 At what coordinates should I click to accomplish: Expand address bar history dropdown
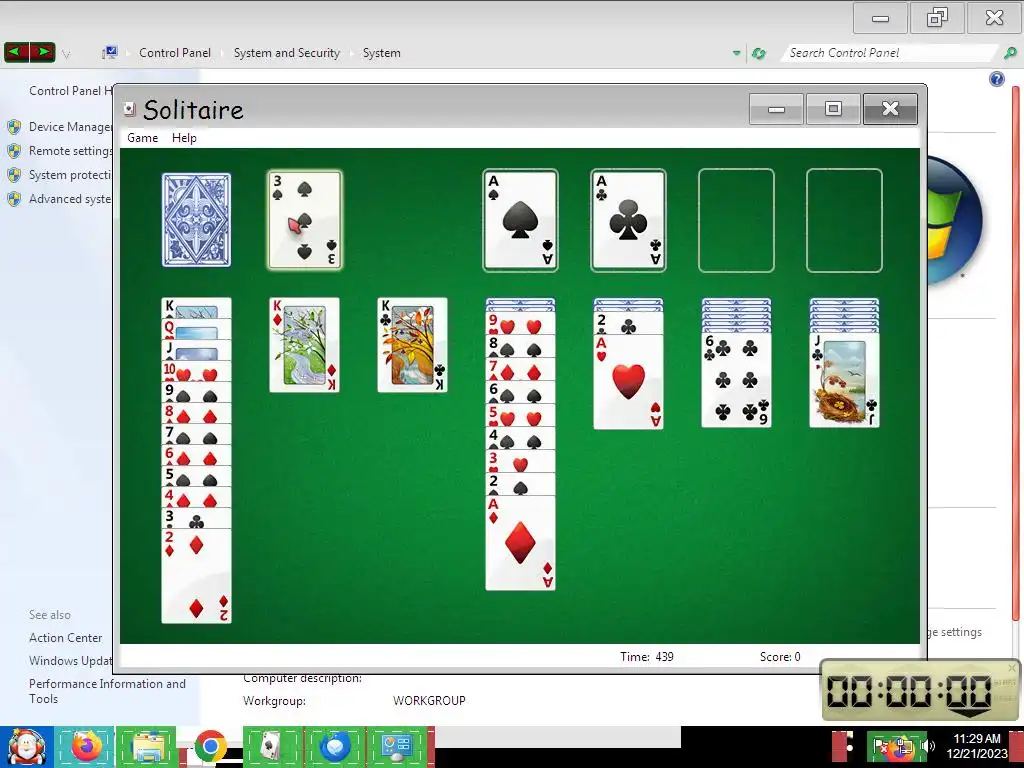pos(737,53)
